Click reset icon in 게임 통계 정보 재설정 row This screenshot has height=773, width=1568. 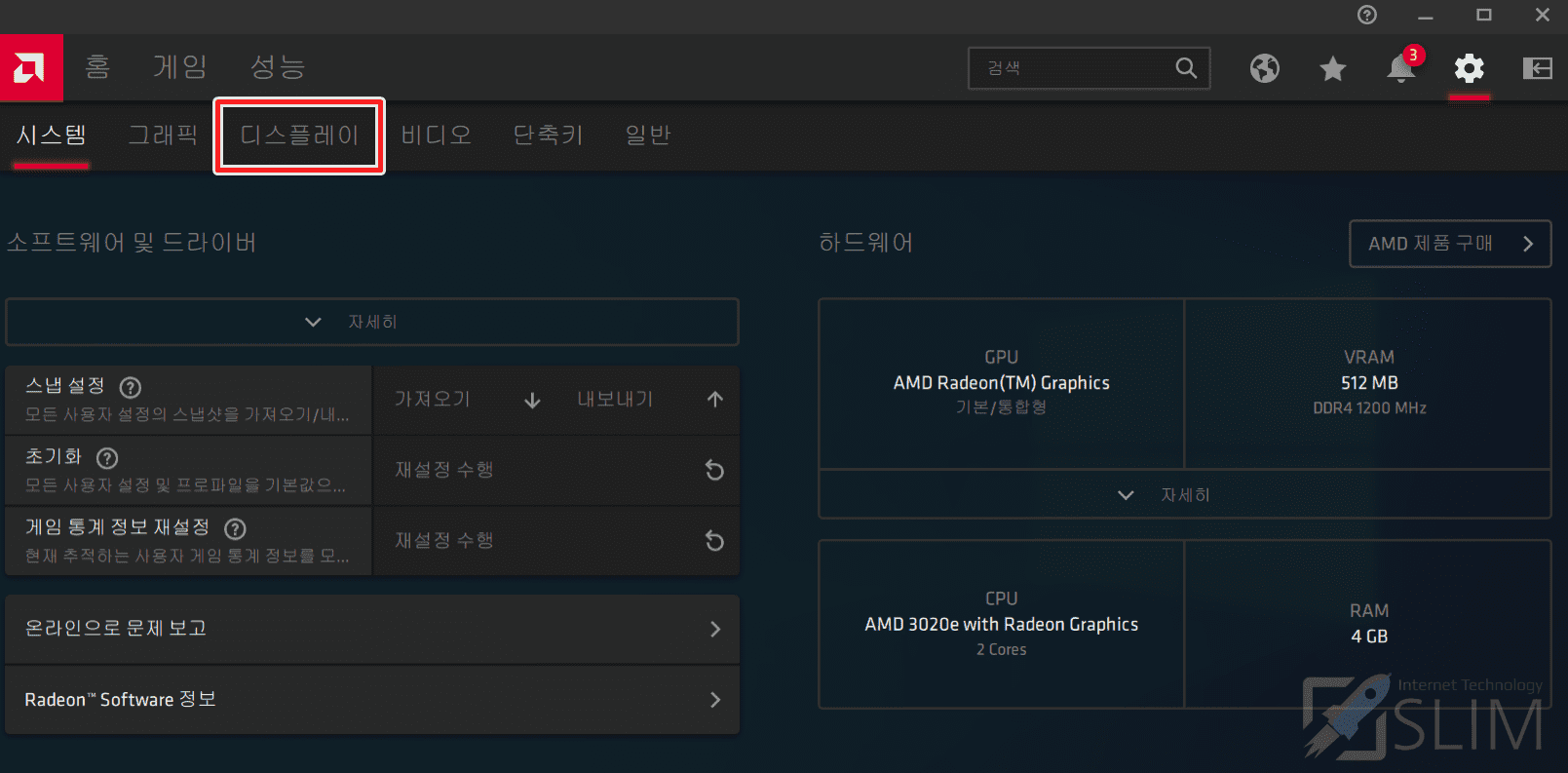pos(714,540)
